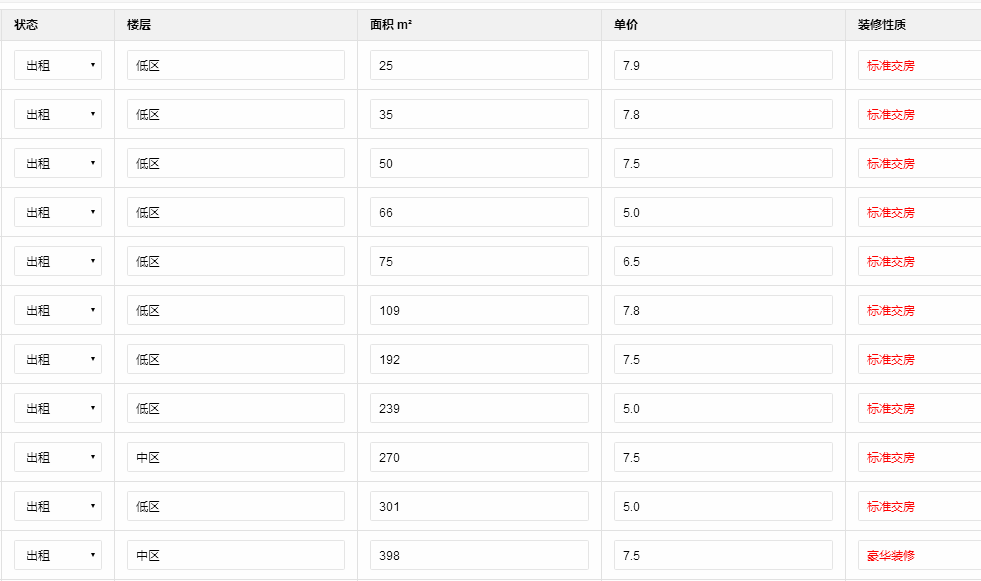Open the 出租 status dropdown in the 25 m² row
Viewport: 981px width, 581px height.
pyautogui.click(x=58, y=65)
